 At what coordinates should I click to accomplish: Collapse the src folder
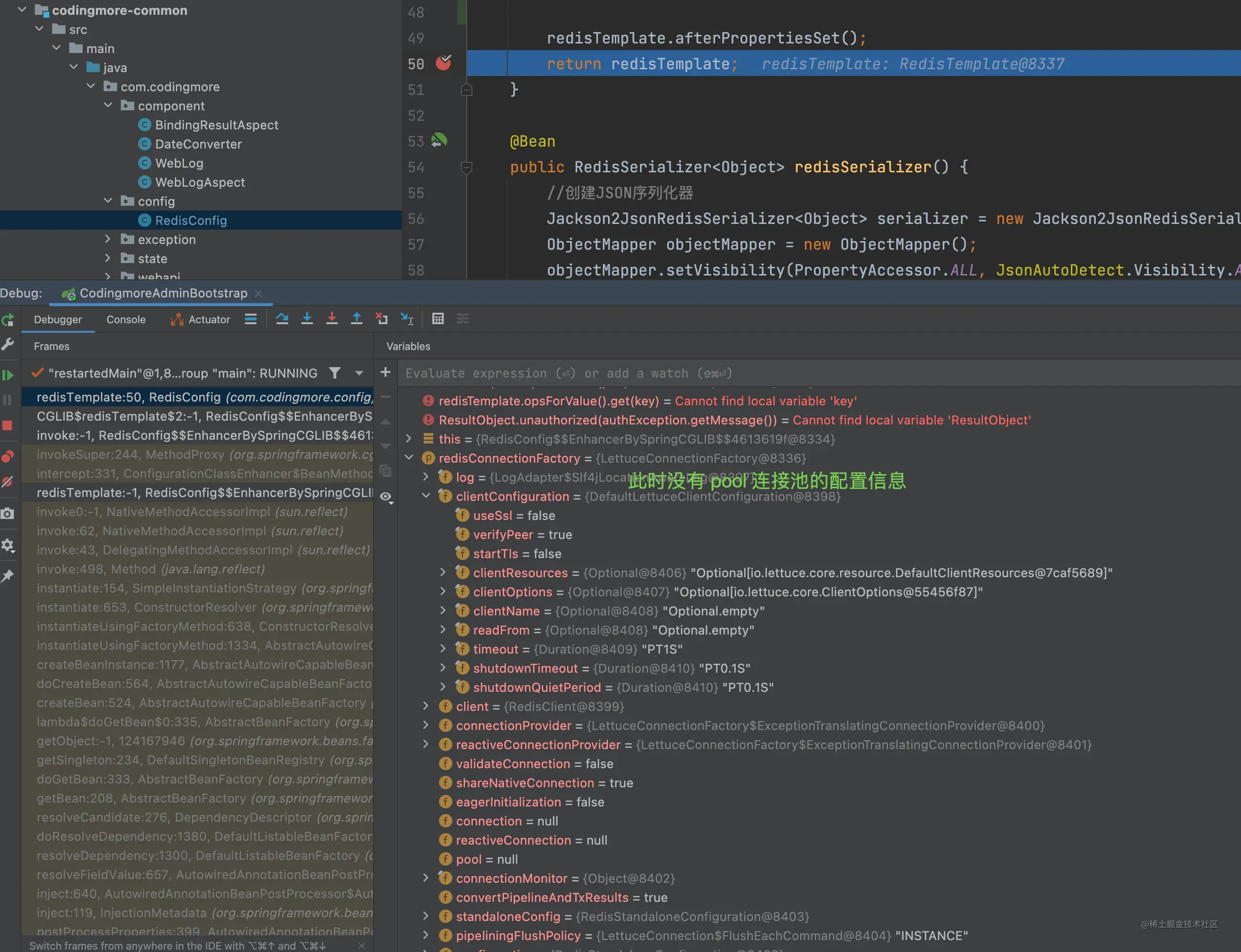click(39, 28)
